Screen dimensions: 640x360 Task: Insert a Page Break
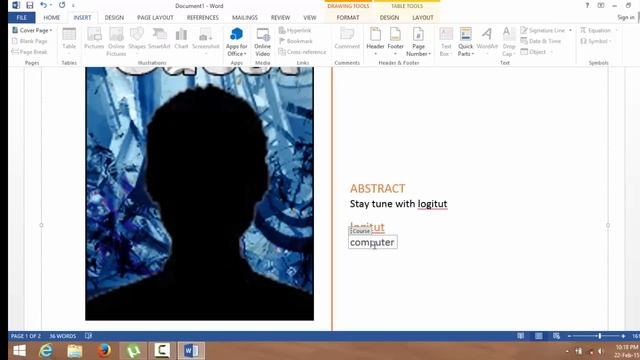click(29, 52)
